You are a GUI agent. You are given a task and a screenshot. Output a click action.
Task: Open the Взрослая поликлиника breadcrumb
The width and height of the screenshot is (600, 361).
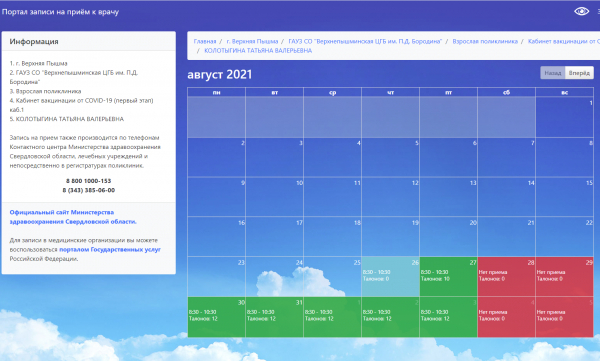[x=485, y=41]
